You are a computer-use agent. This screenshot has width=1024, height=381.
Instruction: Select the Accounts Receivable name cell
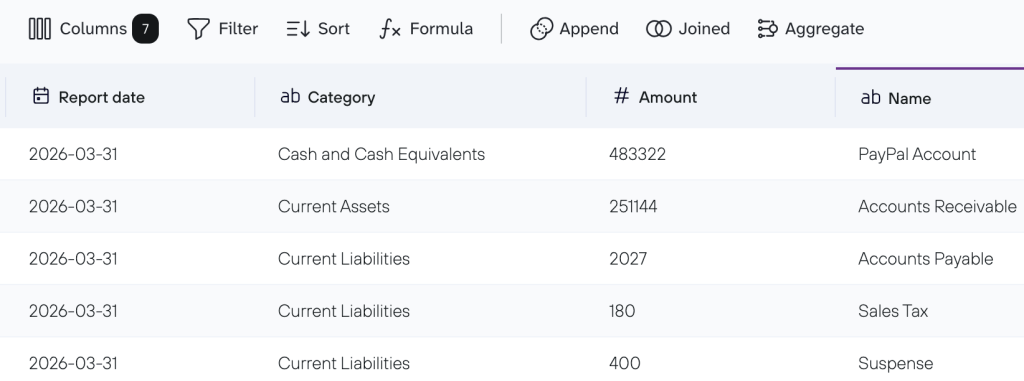tap(937, 207)
